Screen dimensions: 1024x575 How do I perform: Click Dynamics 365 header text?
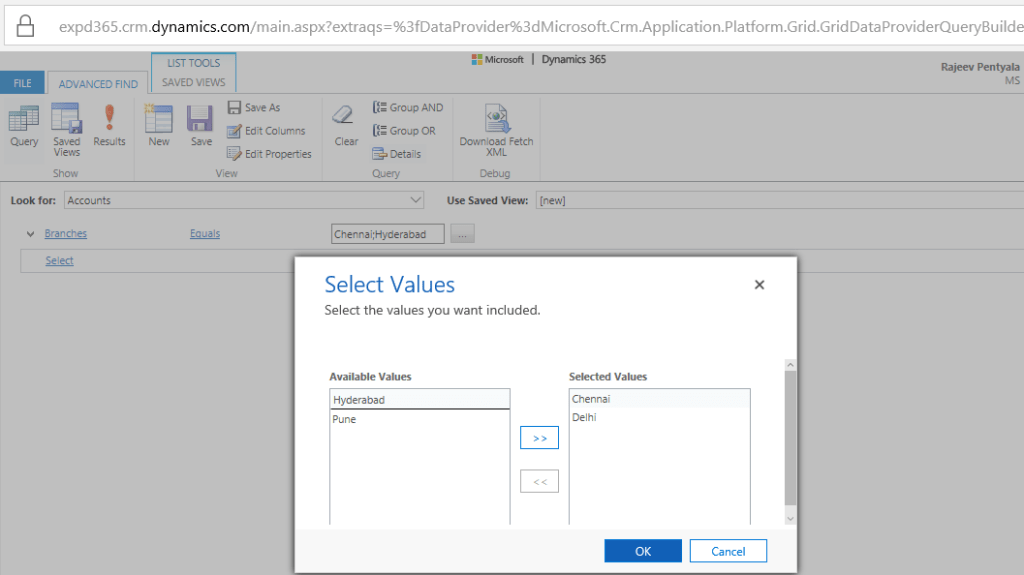[x=573, y=59]
